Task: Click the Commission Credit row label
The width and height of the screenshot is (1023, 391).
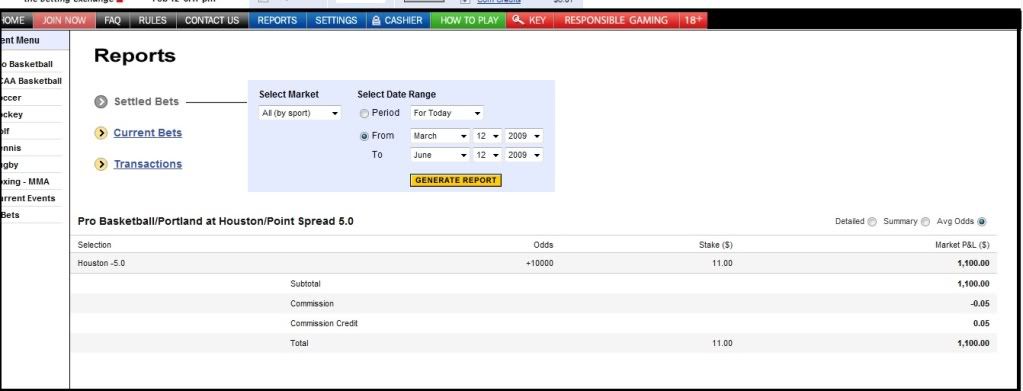Action: tap(324, 324)
